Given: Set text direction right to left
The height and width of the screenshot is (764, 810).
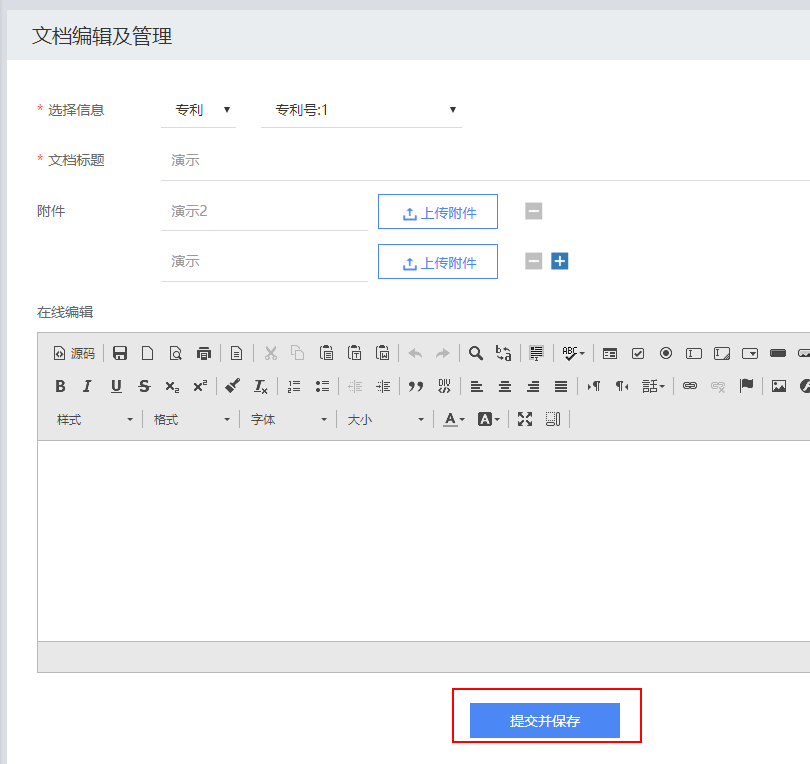Looking at the screenshot, I should click(x=621, y=386).
